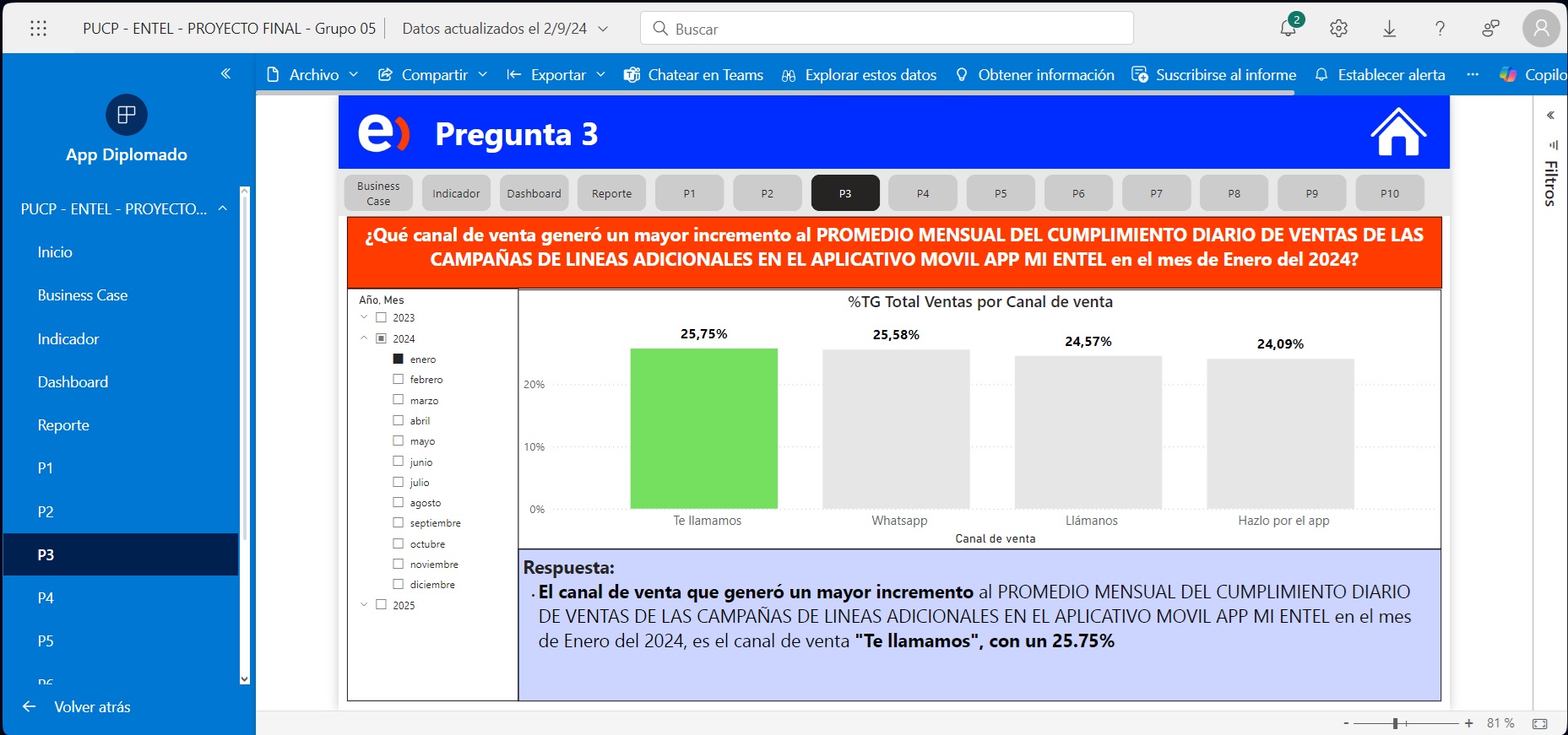Open the Archivo dropdown menu
The width and height of the screenshot is (1568, 735).
(312, 74)
